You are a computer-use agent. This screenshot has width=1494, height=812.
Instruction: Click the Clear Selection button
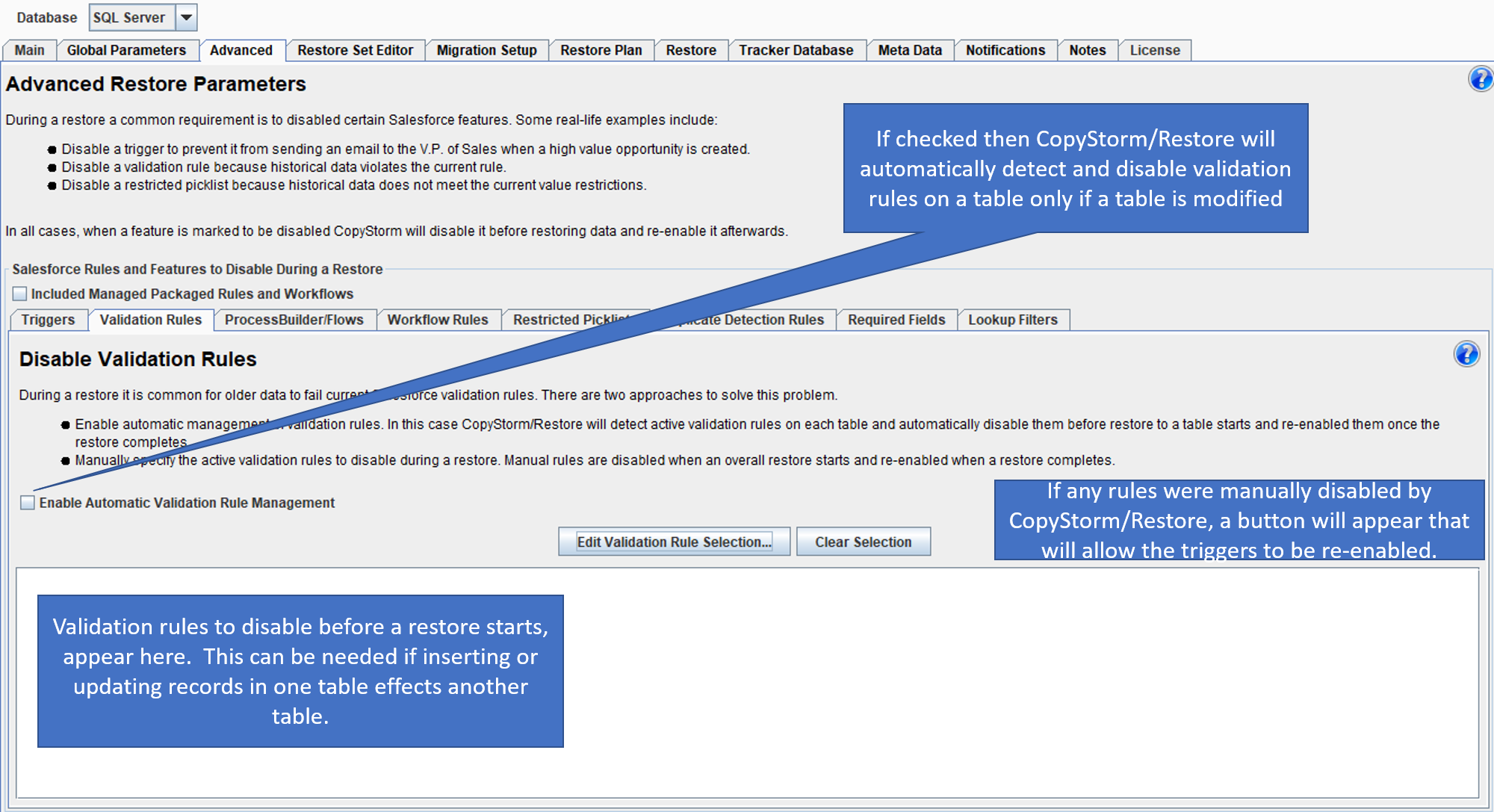pos(864,542)
